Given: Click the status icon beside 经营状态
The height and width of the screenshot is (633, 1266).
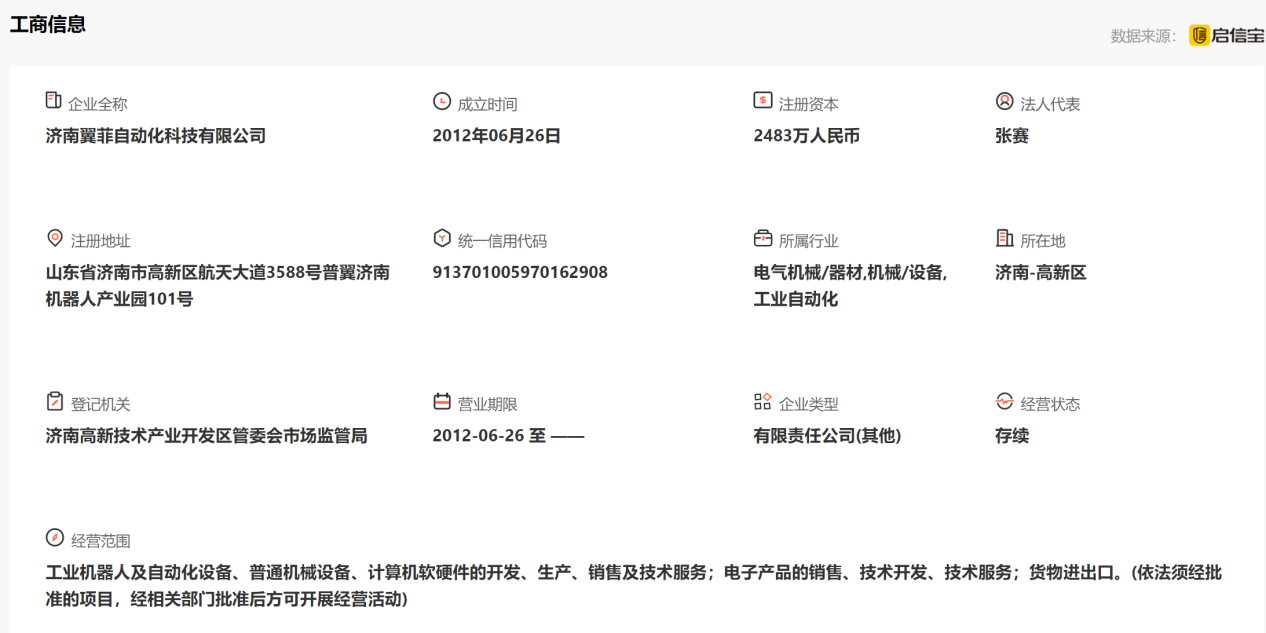Looking at the screenshot, I should pyautogui.click(x=1004, y=401).
